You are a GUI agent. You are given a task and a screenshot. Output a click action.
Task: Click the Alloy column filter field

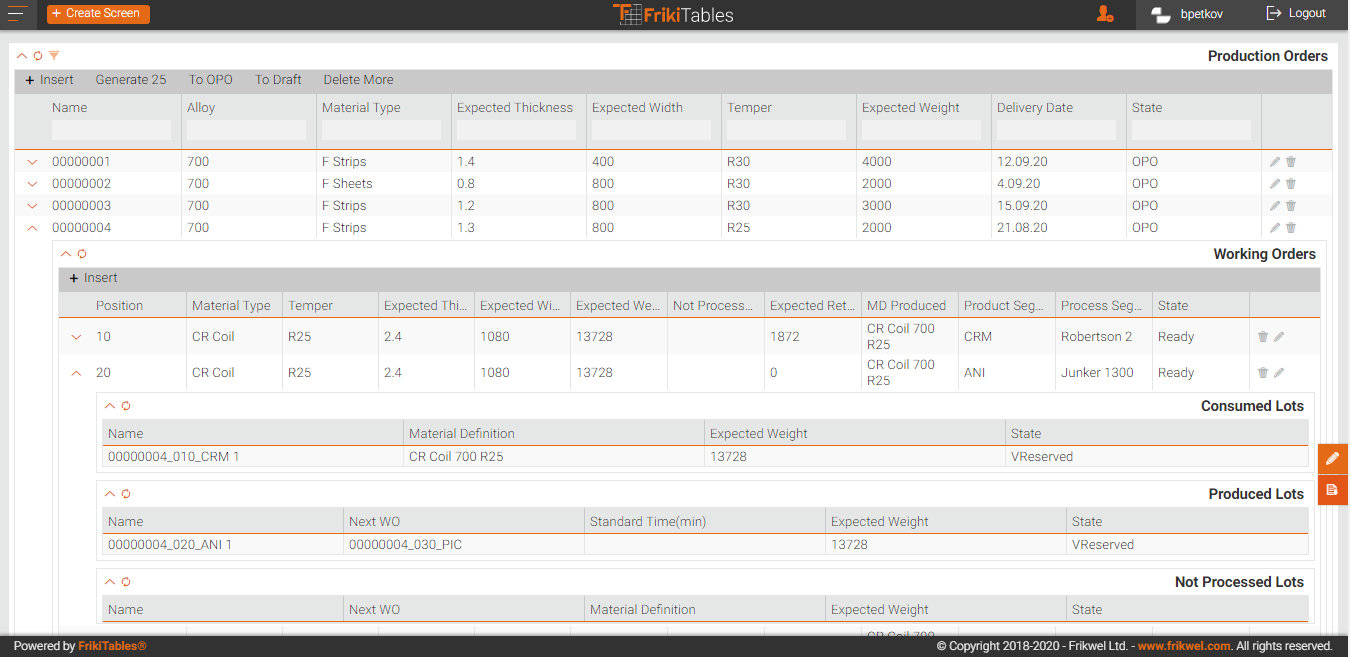click(x=246, y=130)
